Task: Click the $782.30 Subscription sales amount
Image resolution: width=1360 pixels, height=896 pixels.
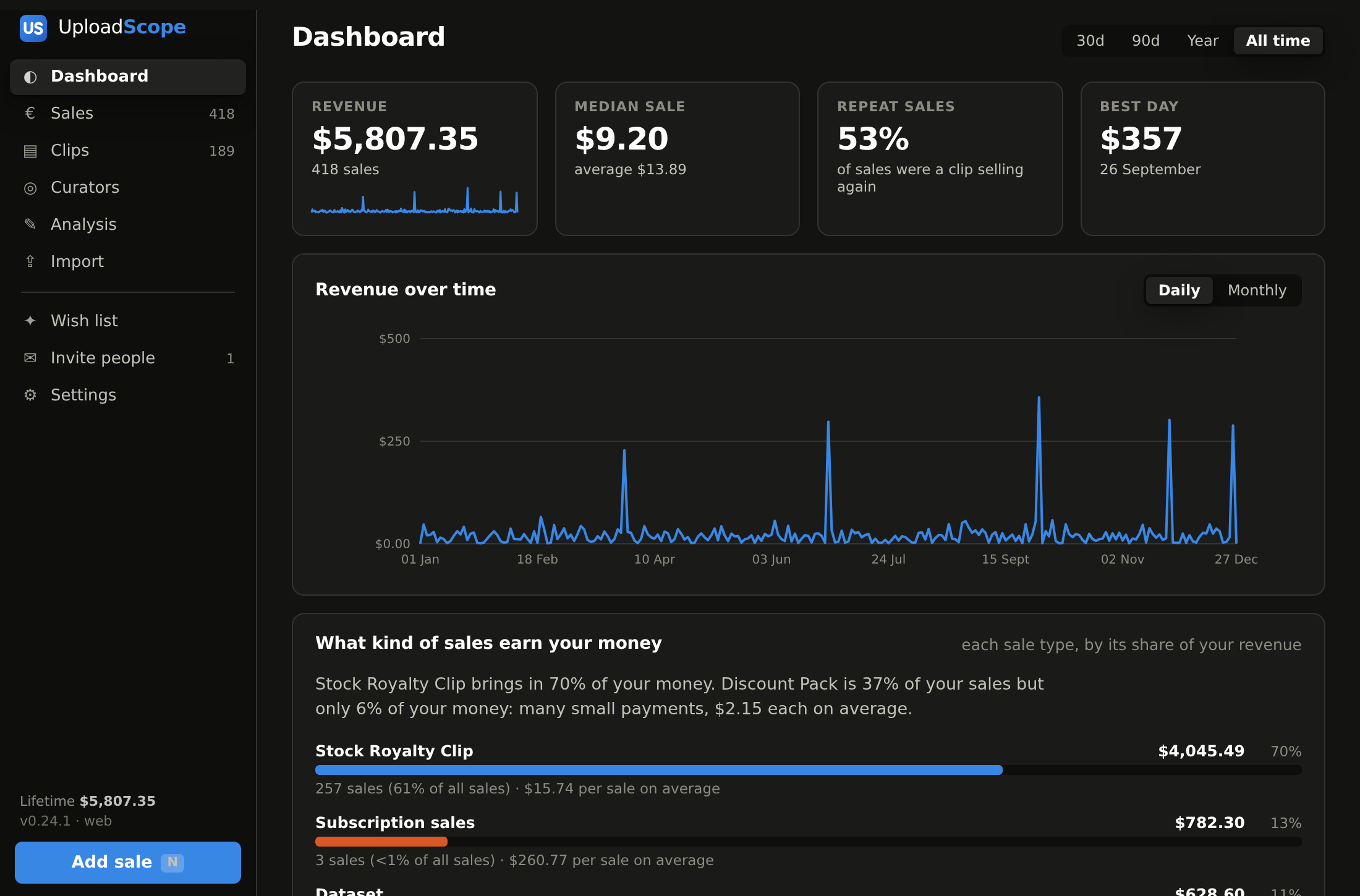Action: click(x=1210, y=823)
